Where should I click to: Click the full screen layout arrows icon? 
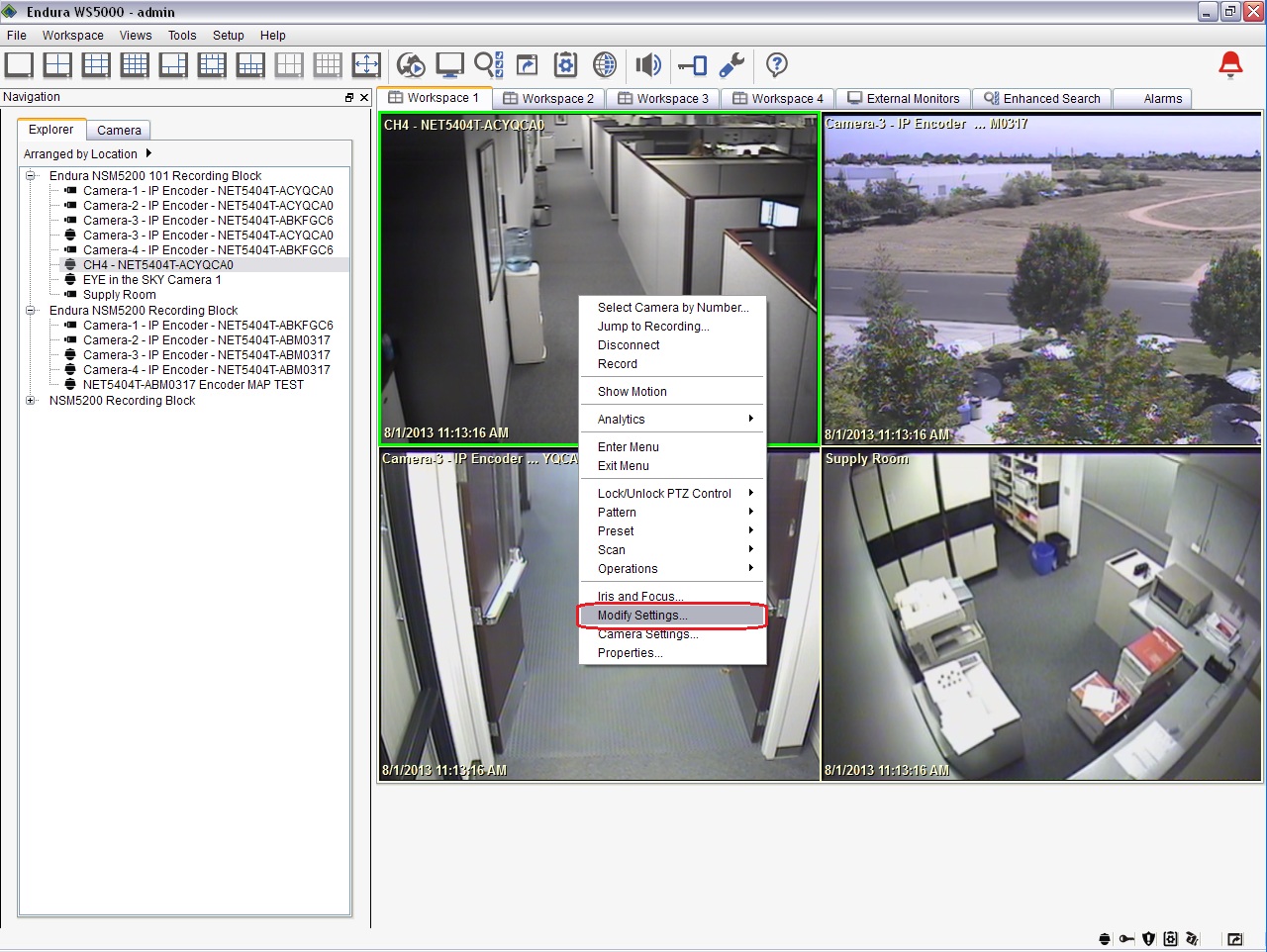[366, 65]
